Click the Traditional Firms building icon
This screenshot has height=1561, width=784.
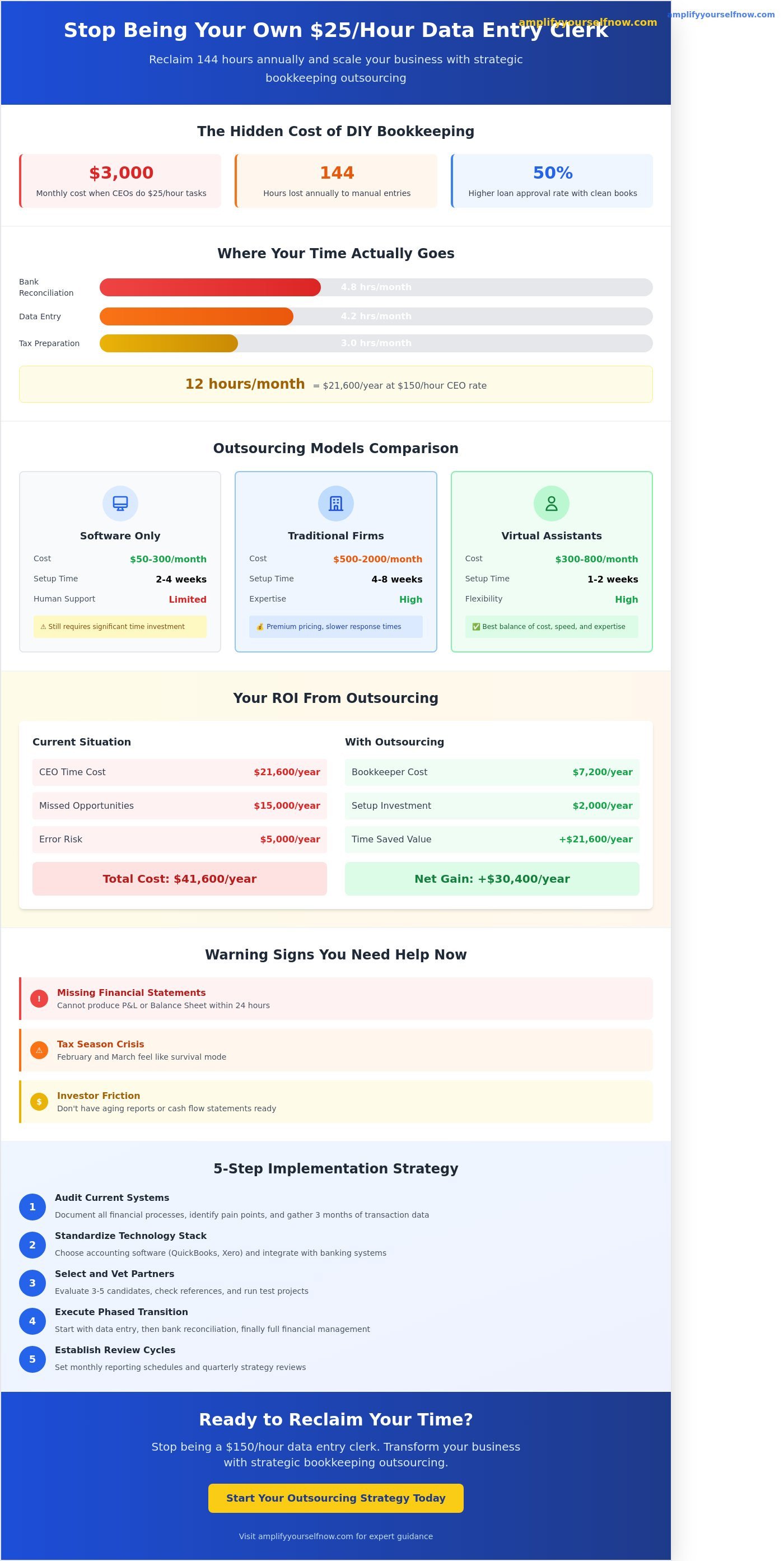[x=335, y=504]
